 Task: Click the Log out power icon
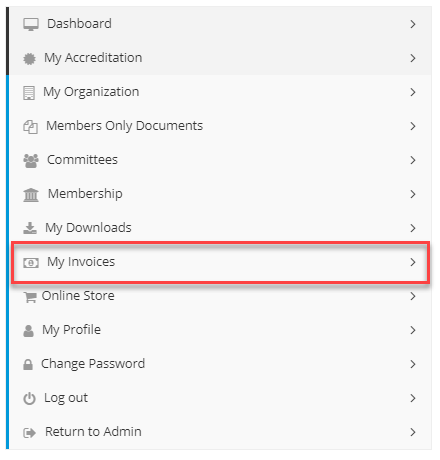pos(29,399)
